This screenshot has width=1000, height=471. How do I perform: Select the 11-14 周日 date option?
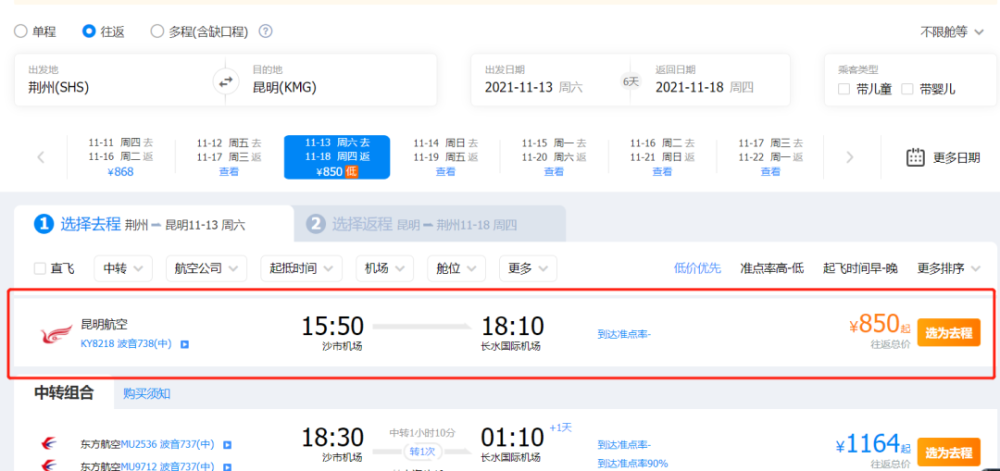(445, 157)
